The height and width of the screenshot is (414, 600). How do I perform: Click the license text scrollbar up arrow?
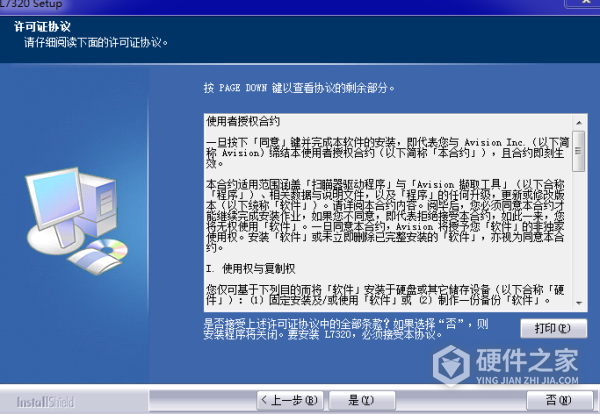[579, 122]
